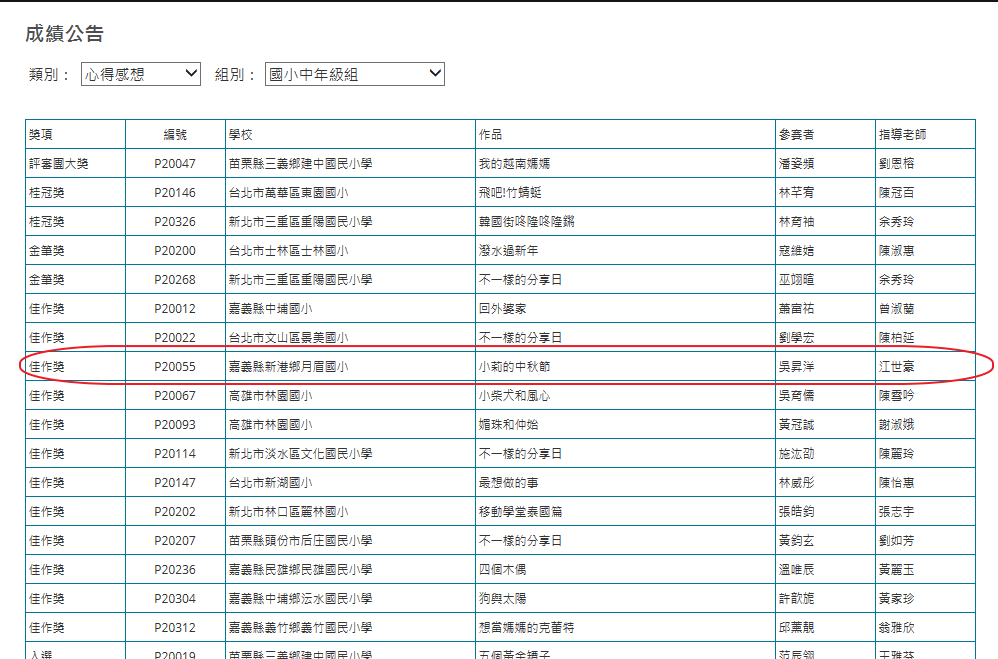Image resolution: width=998 pixels, height=659 pixels.
Task: Click the 參賽者 column header
Action: (x=796, y=134)
